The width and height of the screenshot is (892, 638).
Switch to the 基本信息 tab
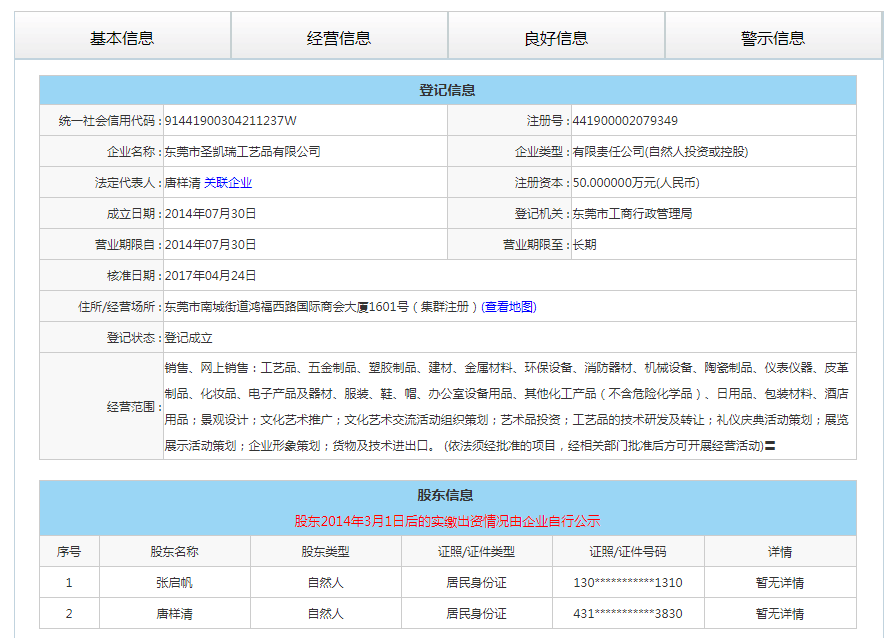tap(122, 38)
